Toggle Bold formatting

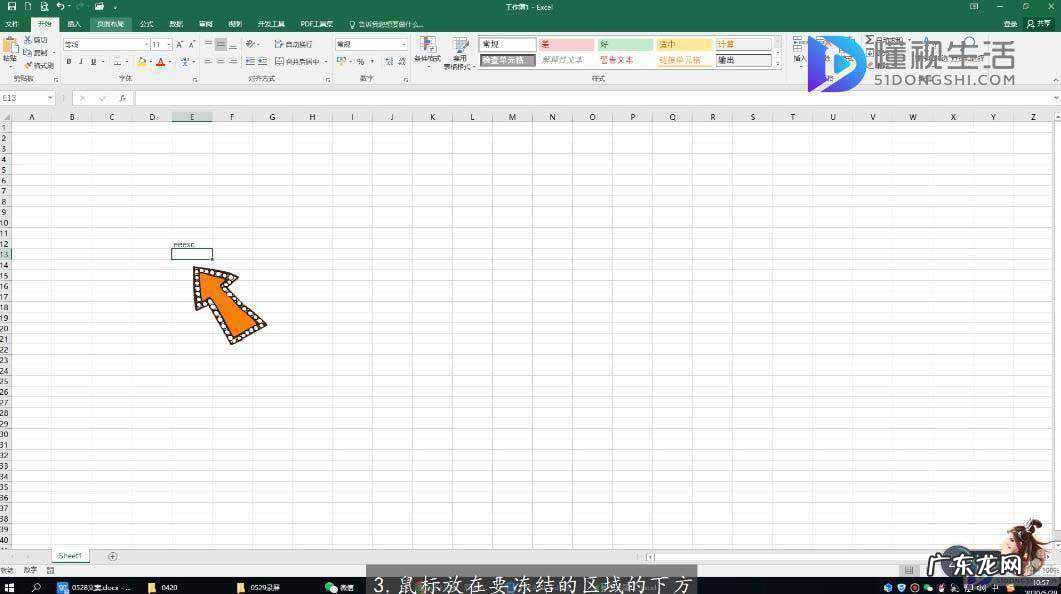(x=69, y=62)
